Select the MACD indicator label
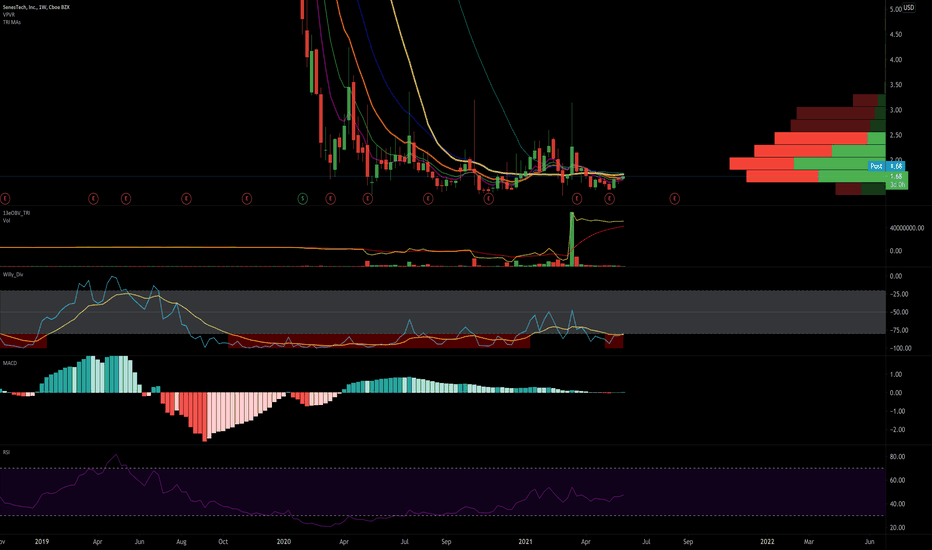The height and width of the screenshot is (550, 932). click(x=10, y=363)
